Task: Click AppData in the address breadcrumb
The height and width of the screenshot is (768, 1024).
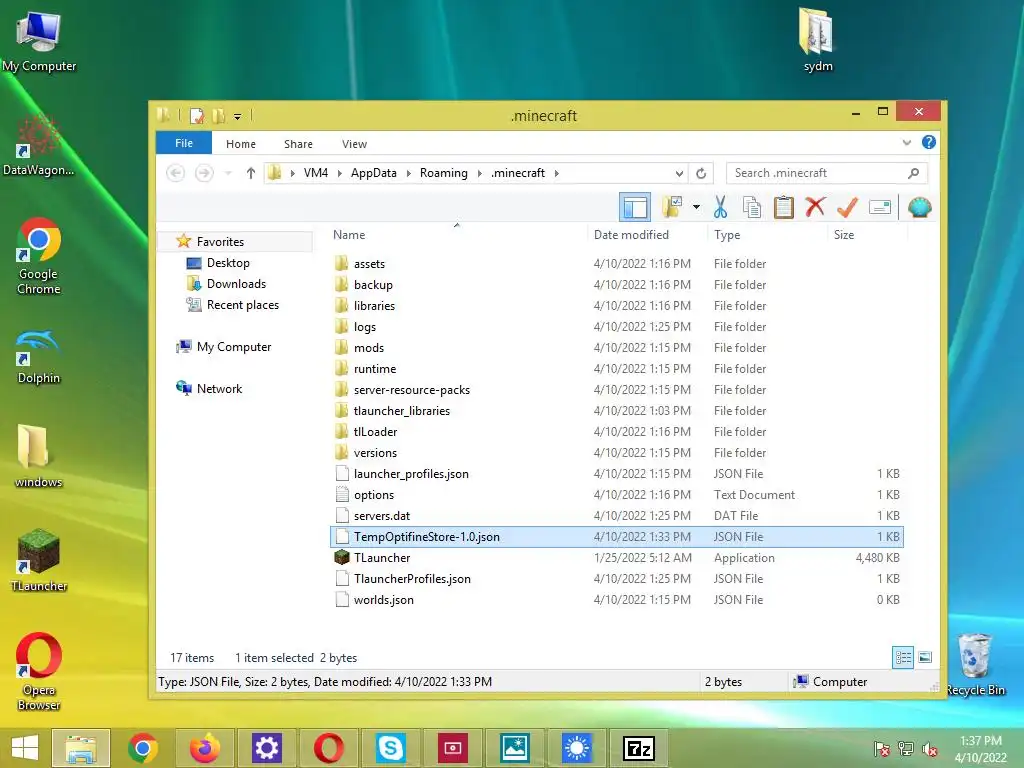Action: tap(374, 173)
